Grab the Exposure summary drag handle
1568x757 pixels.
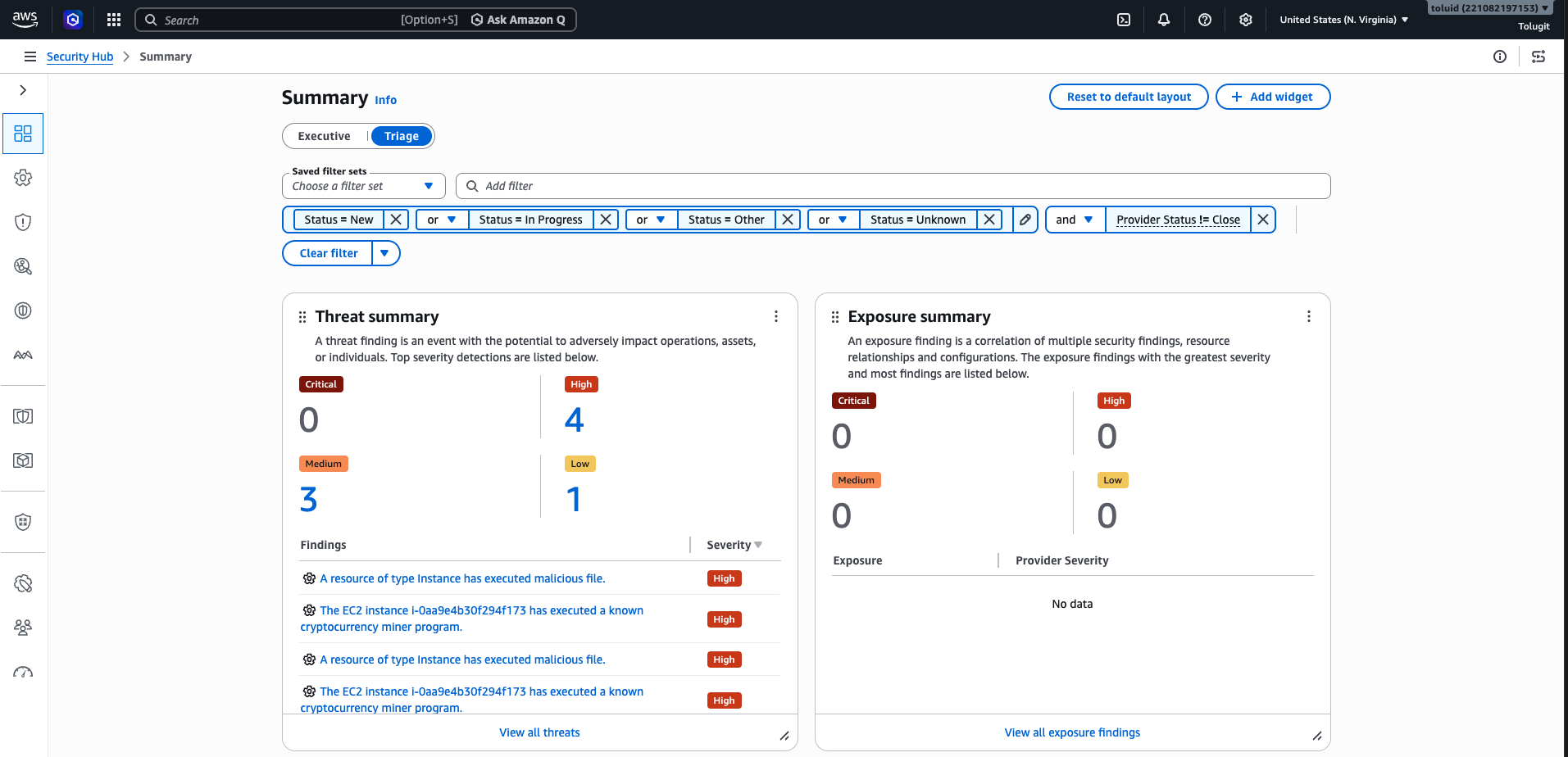point(835,317)
